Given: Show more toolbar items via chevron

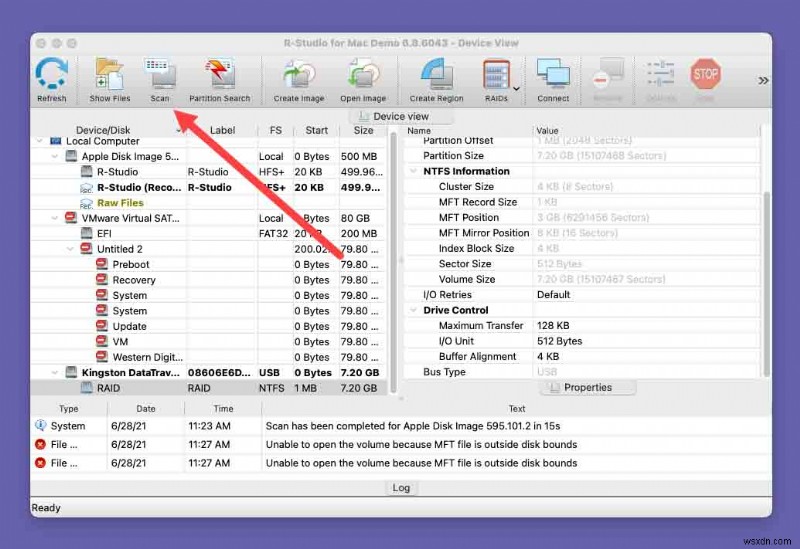Looking at the screenshot, I should tap(763, 81).
